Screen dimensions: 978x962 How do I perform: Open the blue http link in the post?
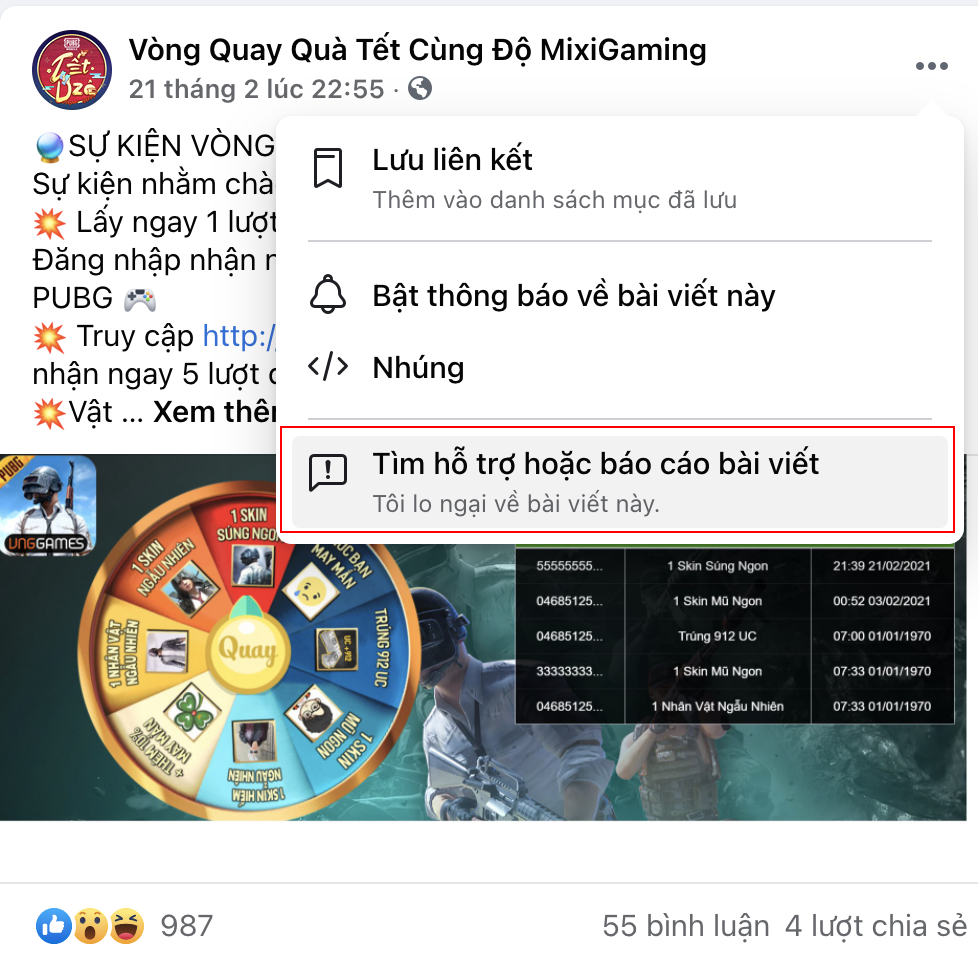click(x=240, y=337)
